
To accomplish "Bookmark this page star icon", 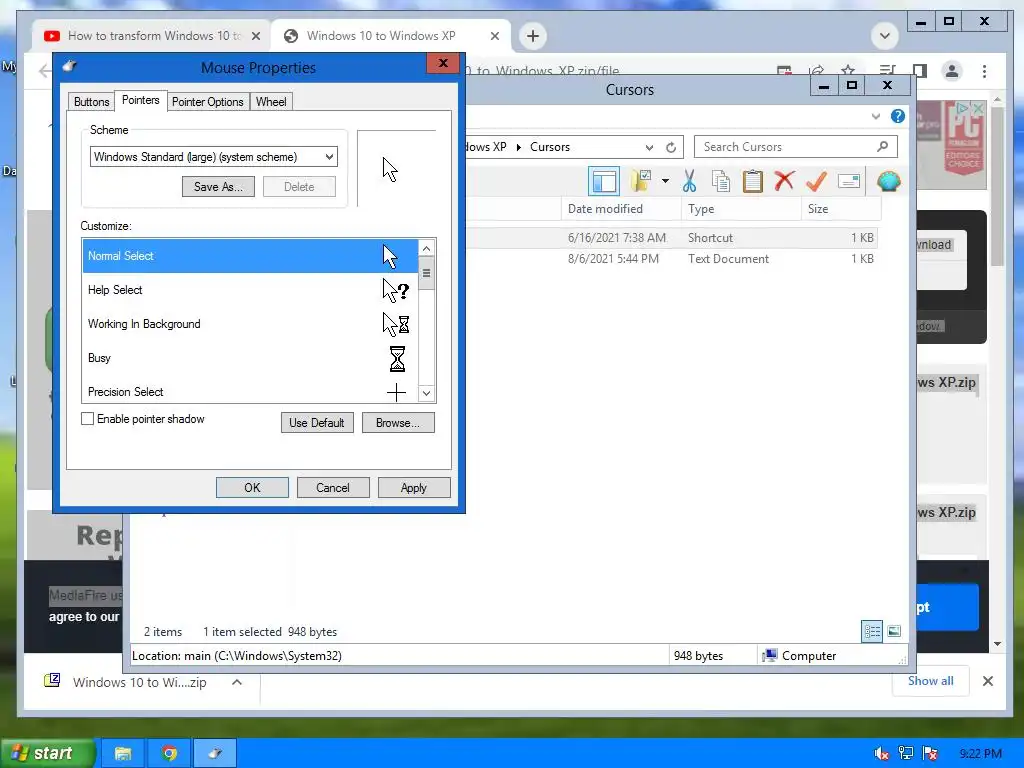I will coord(848,70).
